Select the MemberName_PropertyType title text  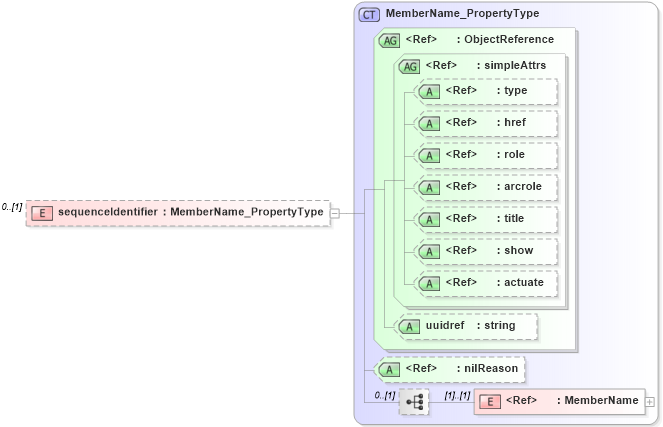tap(462, 14)
